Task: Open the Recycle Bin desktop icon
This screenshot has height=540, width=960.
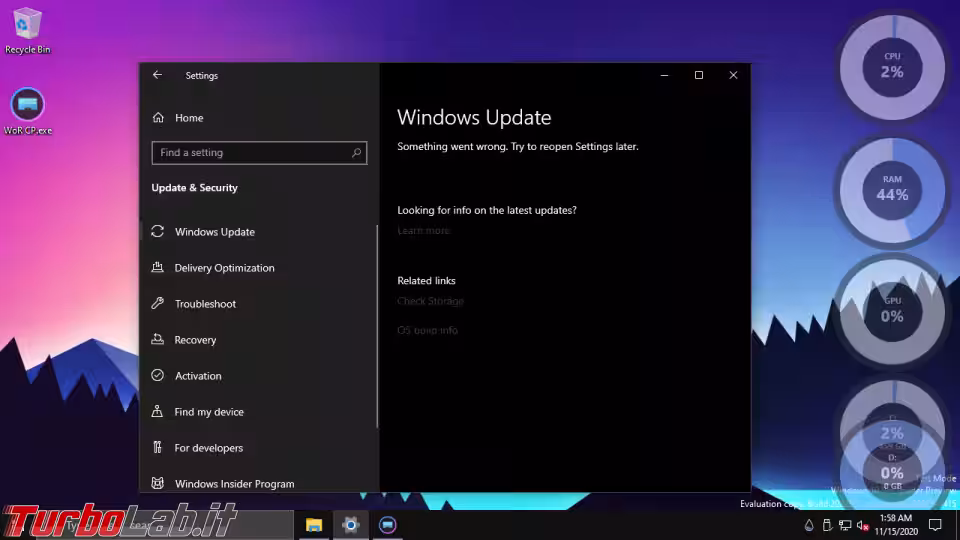Action: pyautogui.click(x=27, y=31)
